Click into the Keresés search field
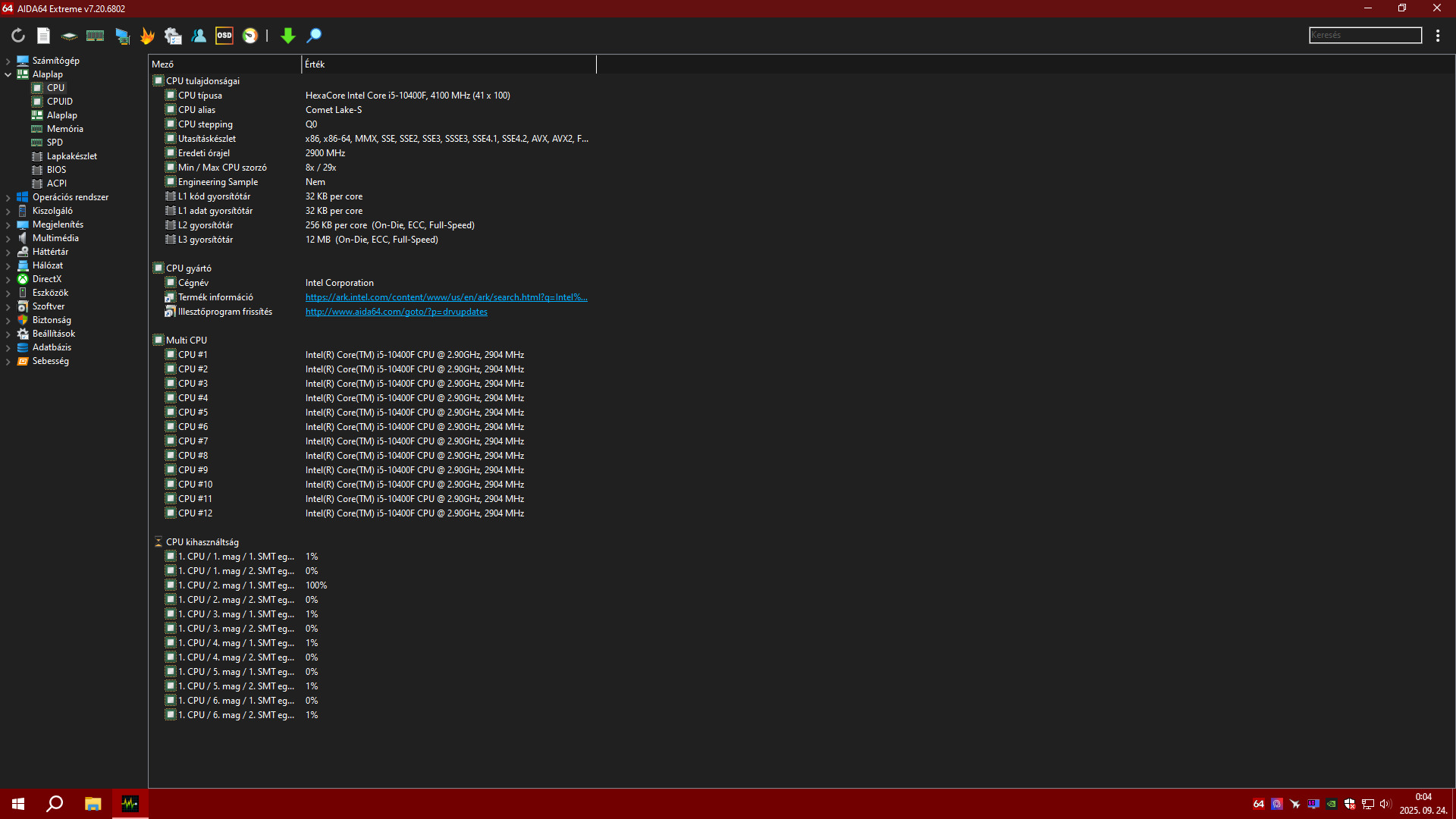 (x=1364, y=36)
